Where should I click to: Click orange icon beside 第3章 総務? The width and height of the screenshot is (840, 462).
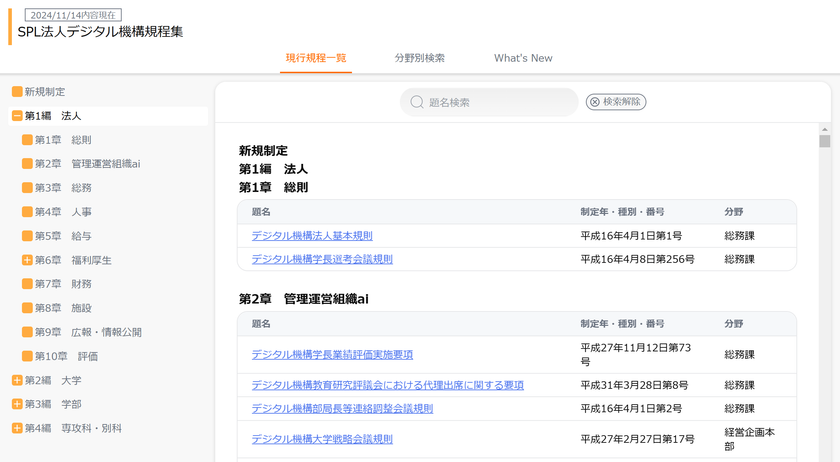(27, 188)
